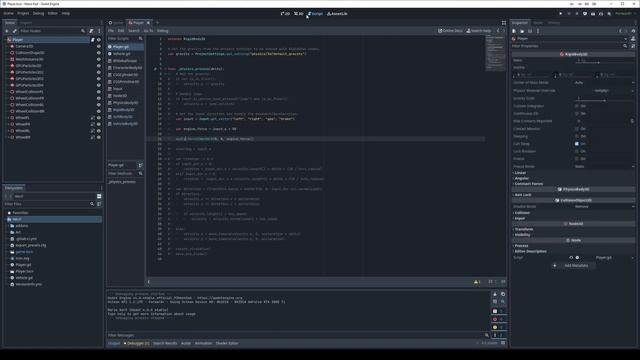The width and height of the screenshot is (640, 360).
Task: Switch to the 3D workspace
Action: (x=299, y=13)
